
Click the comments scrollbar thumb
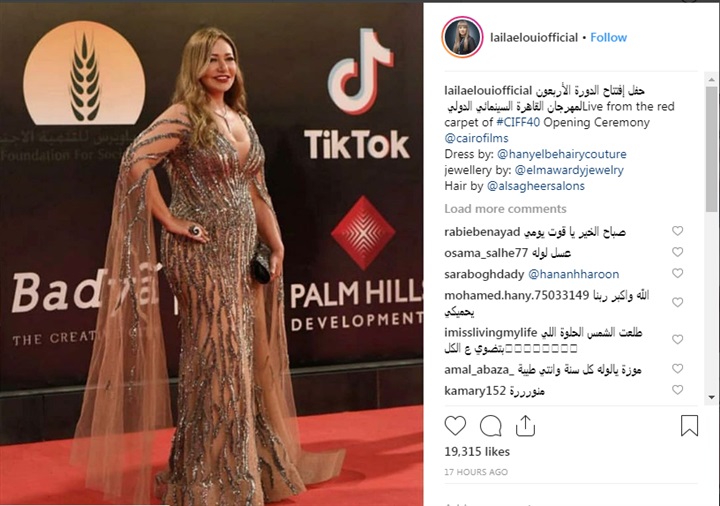point(711,149)
